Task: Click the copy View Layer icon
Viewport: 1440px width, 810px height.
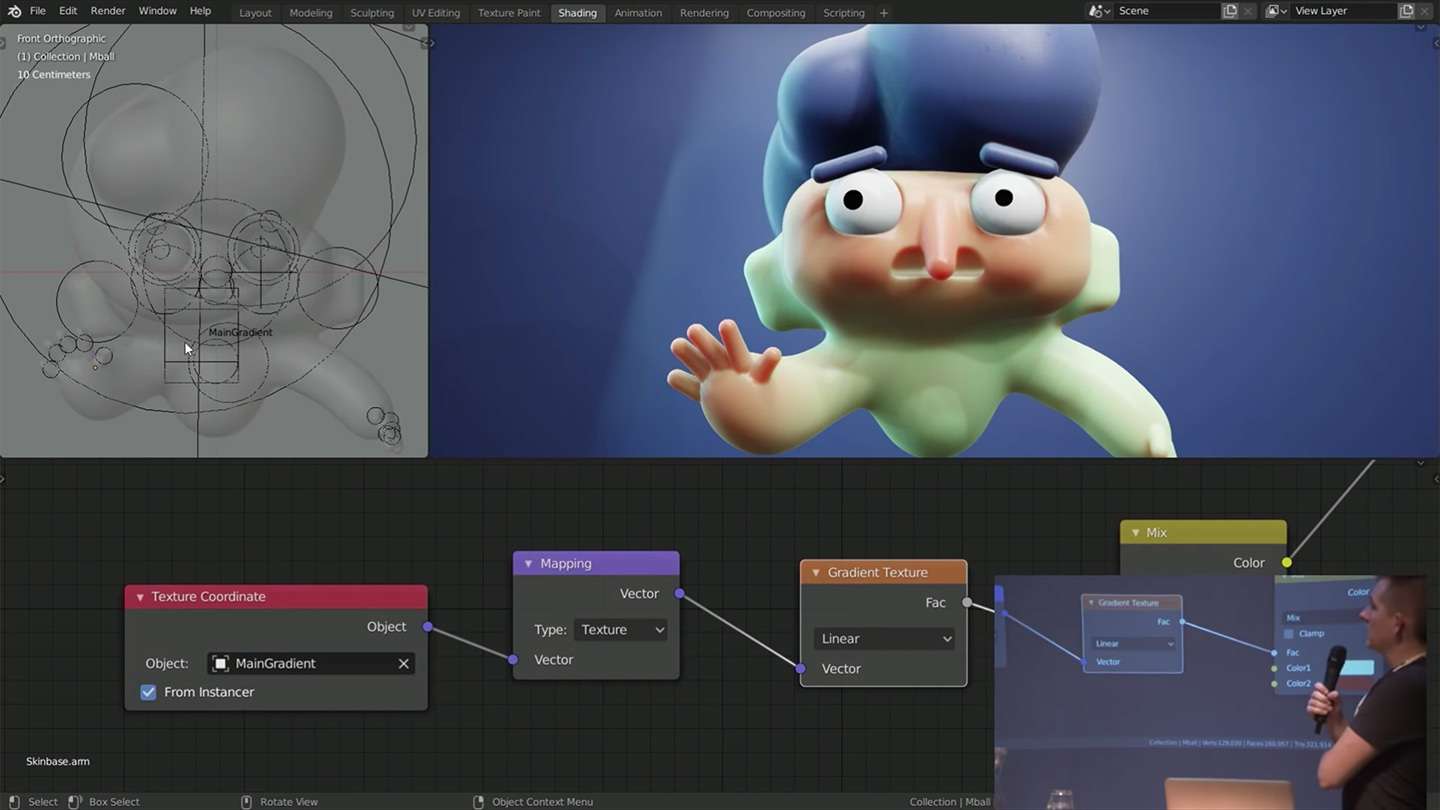Action: click(x=1405, y=10)
